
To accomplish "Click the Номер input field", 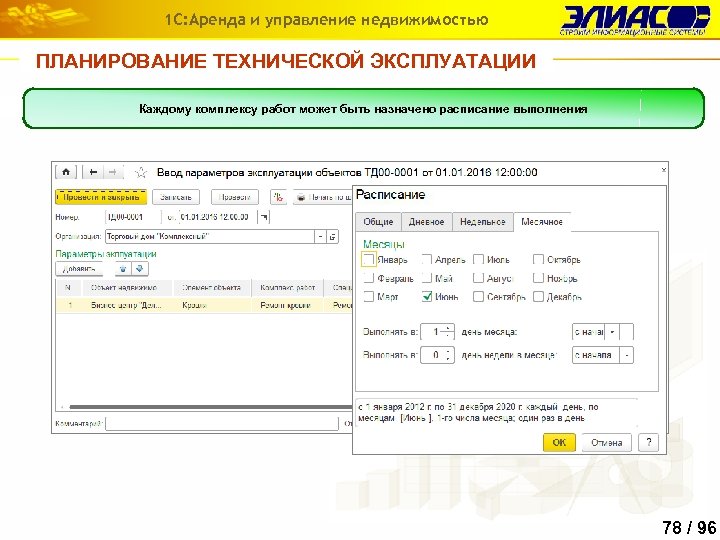I will coord(133,217).
